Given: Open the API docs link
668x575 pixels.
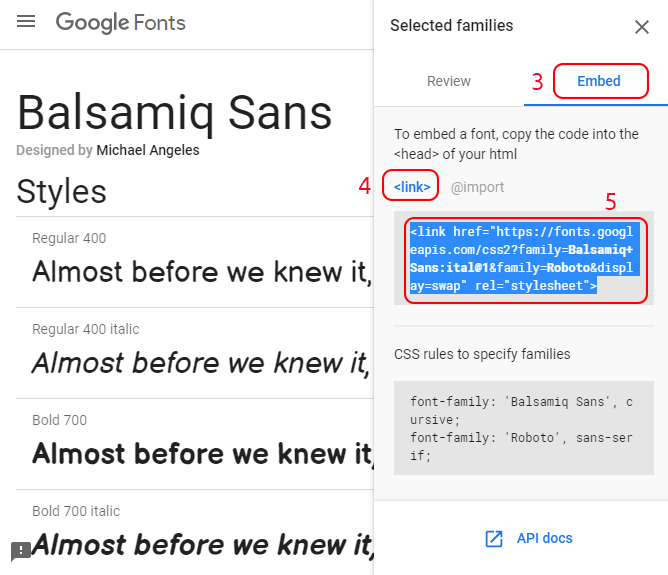Looking at the screenshot, I should 544,538.
